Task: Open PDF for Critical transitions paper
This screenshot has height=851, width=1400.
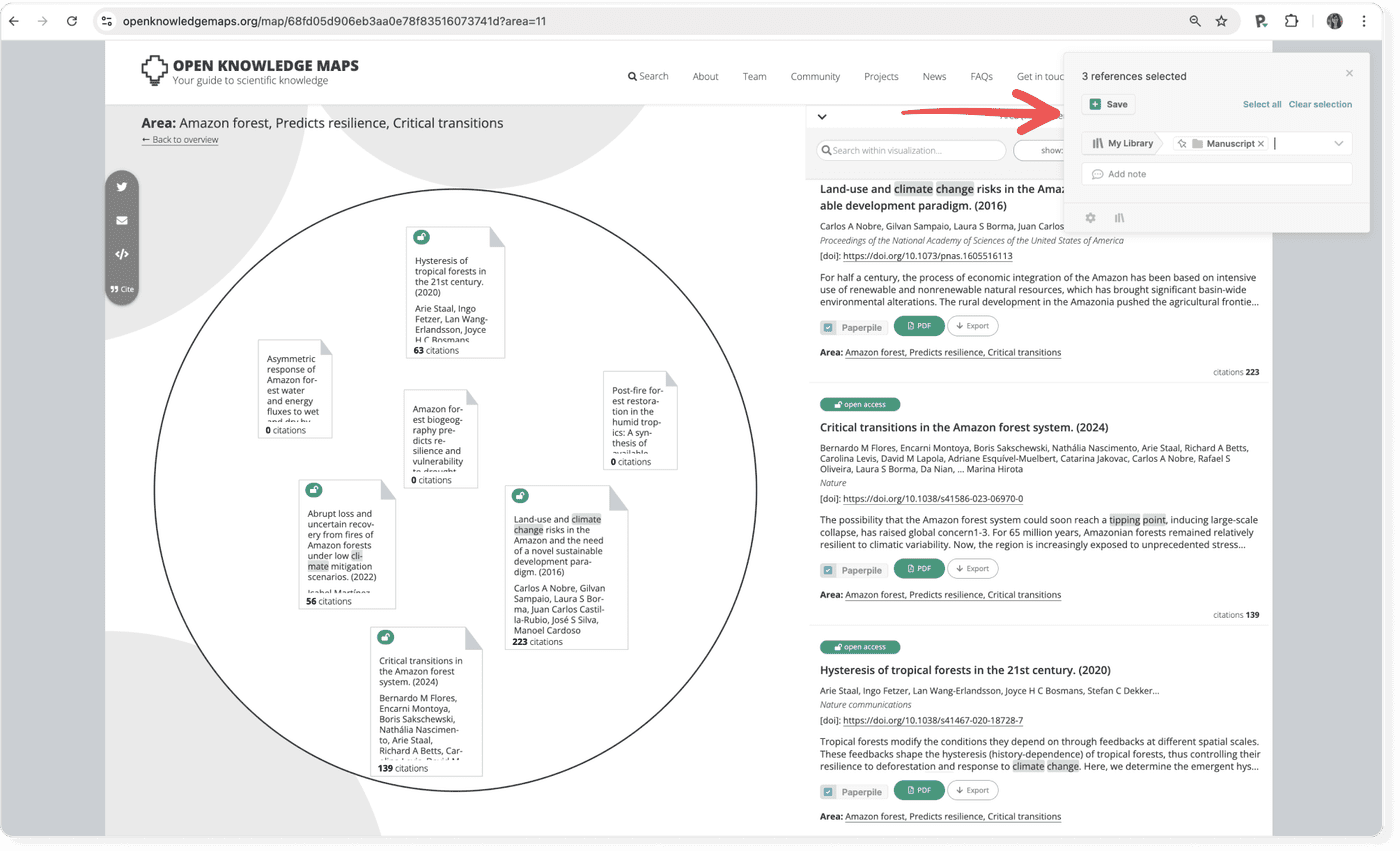Action: point(918,568)
